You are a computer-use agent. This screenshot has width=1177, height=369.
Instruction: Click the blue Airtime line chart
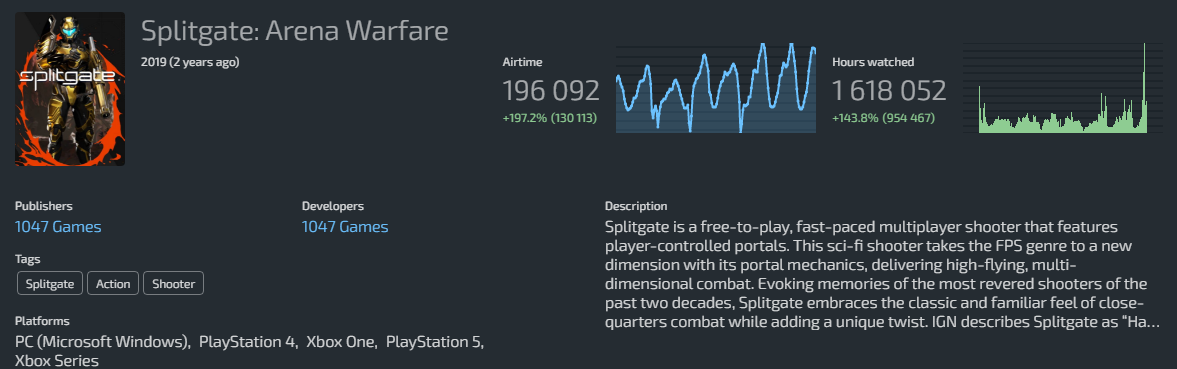tap(716, 88)
